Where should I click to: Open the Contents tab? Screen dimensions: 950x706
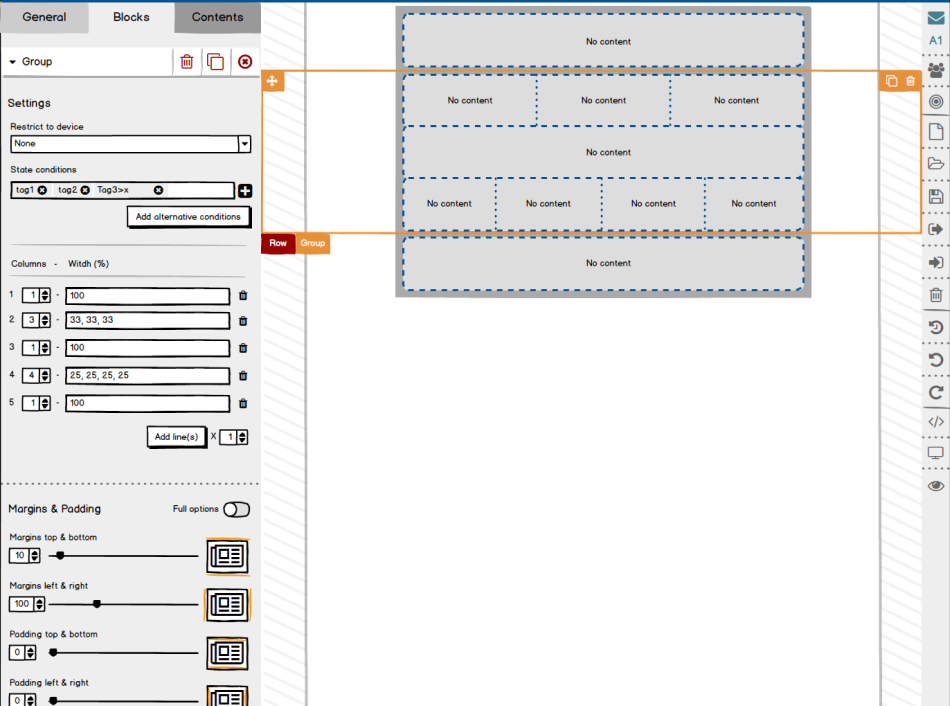pos(218,17)
